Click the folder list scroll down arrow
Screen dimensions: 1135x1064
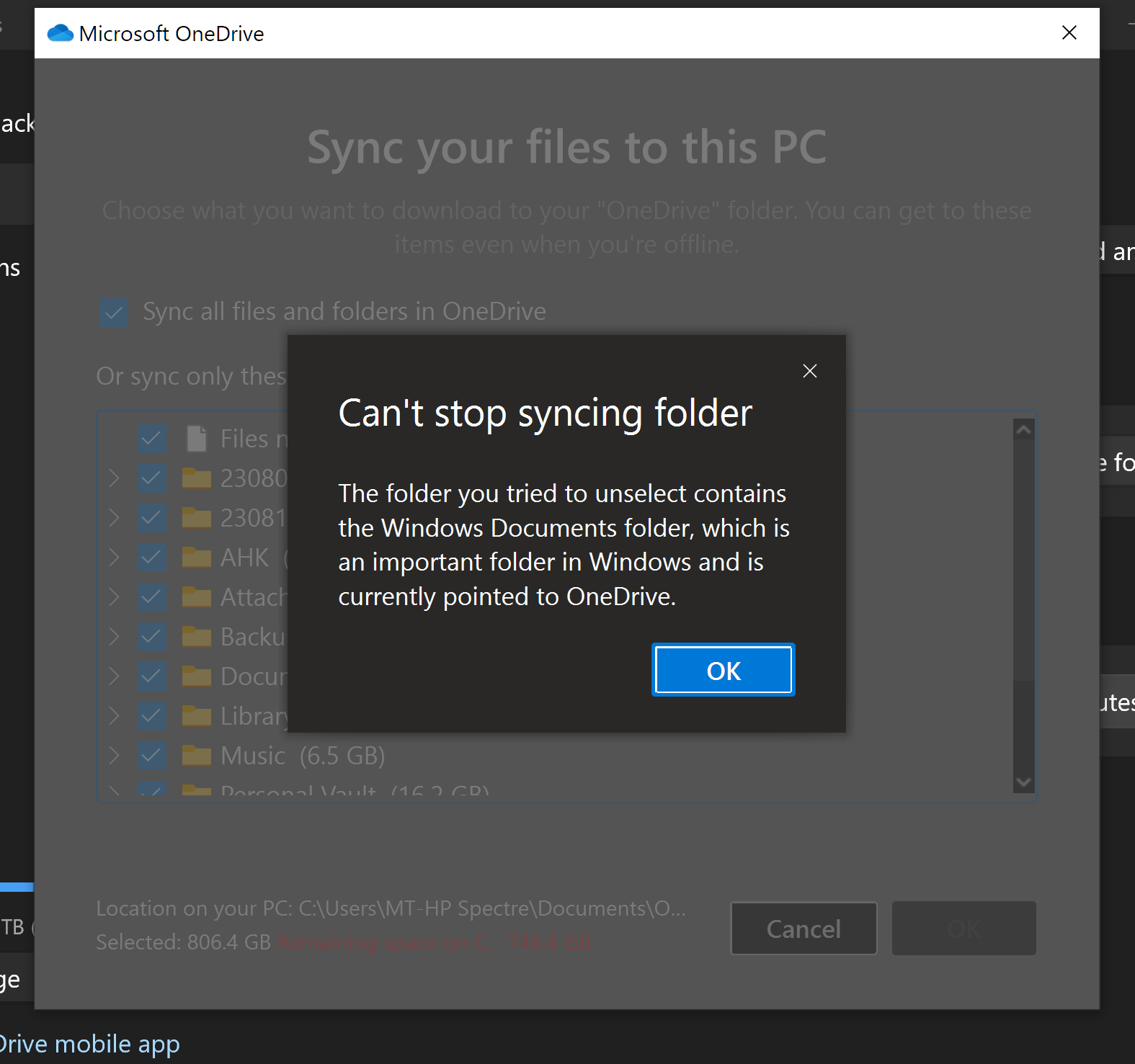point(1023,782)
